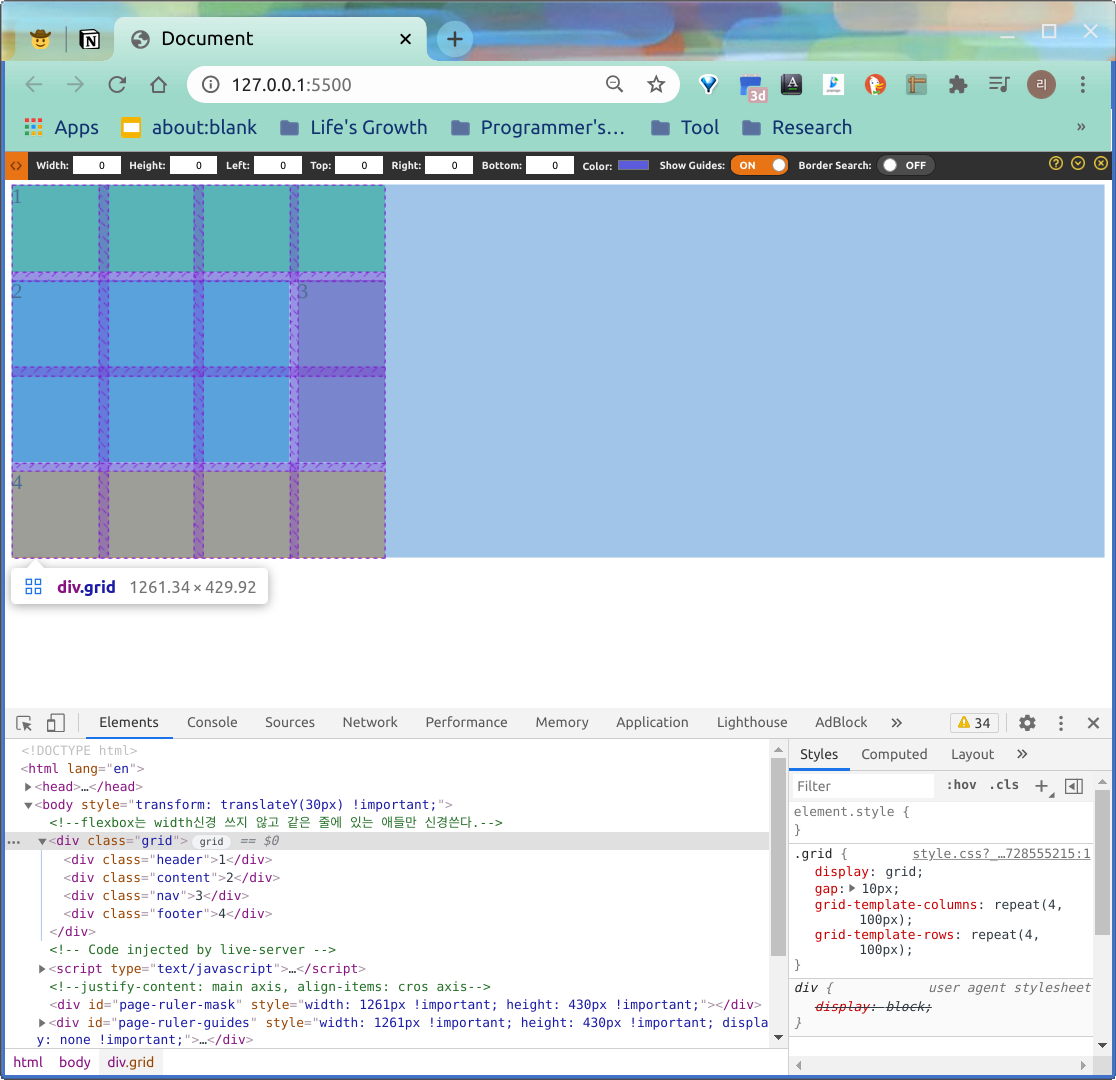Open the Tool bookmark folder

tap(685, 127)
